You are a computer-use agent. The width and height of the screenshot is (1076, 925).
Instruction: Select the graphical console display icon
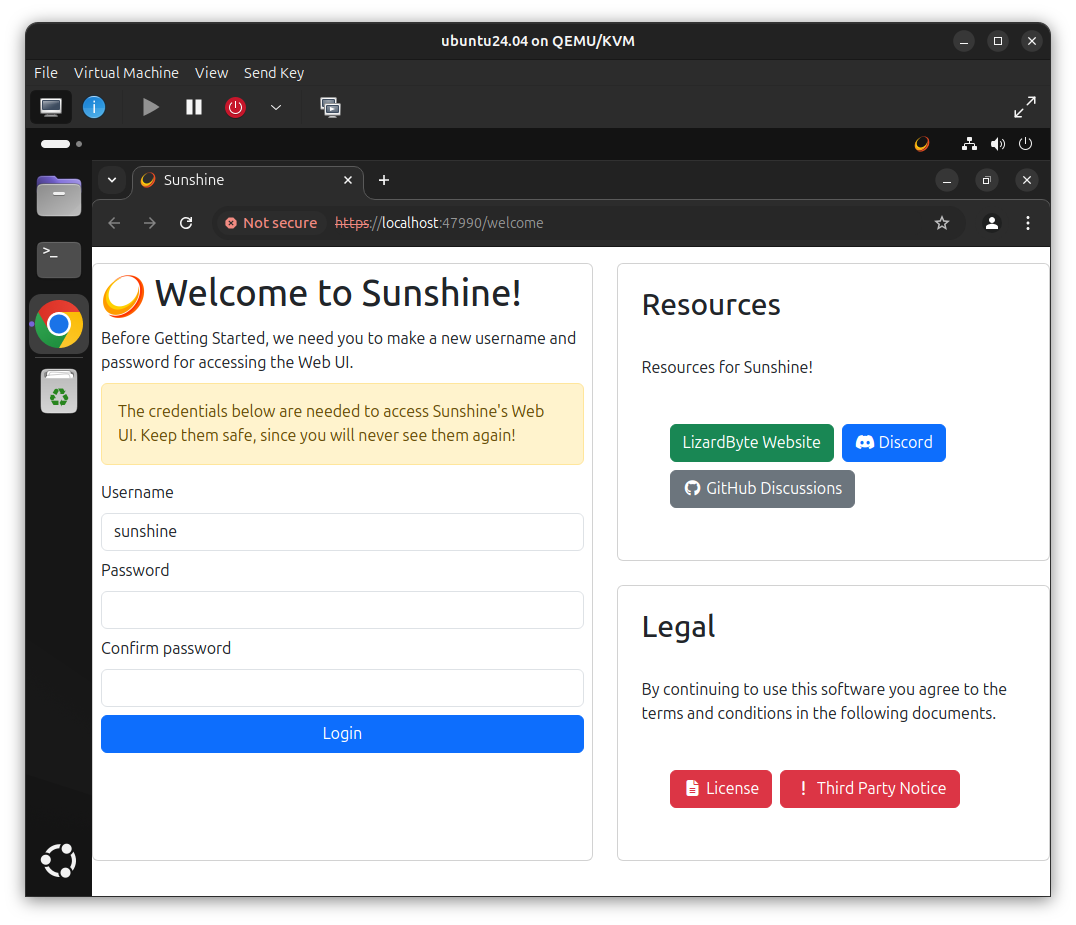pos(51,106)
